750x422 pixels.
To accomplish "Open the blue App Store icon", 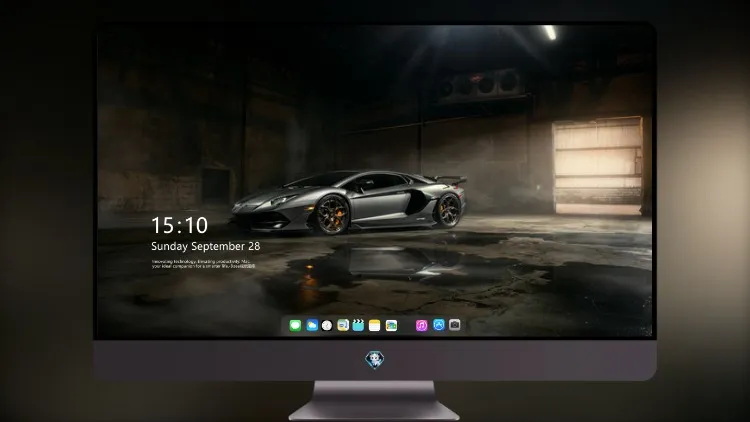I will 439,325.
